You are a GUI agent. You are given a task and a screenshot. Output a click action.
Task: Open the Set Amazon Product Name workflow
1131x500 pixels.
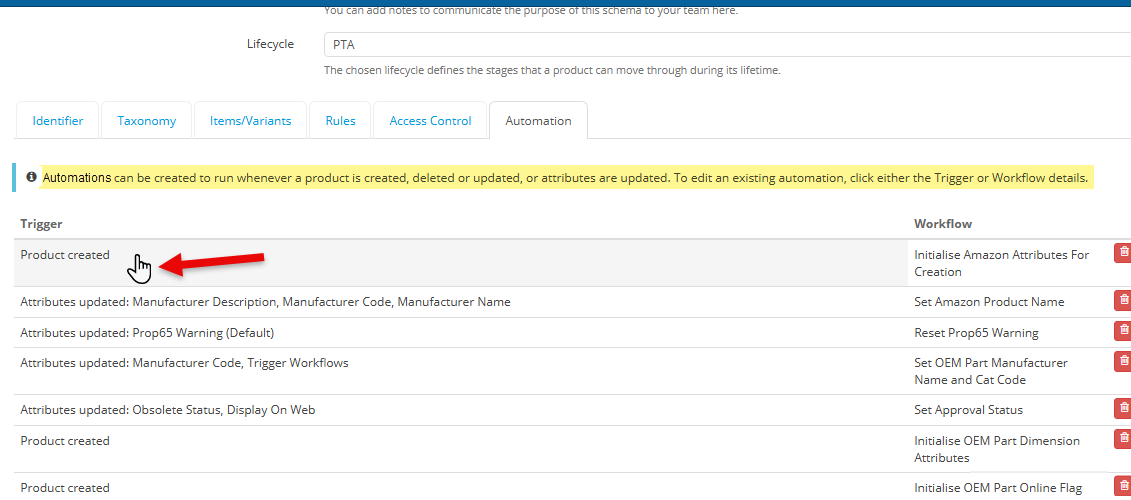click(x=988, y=302)
